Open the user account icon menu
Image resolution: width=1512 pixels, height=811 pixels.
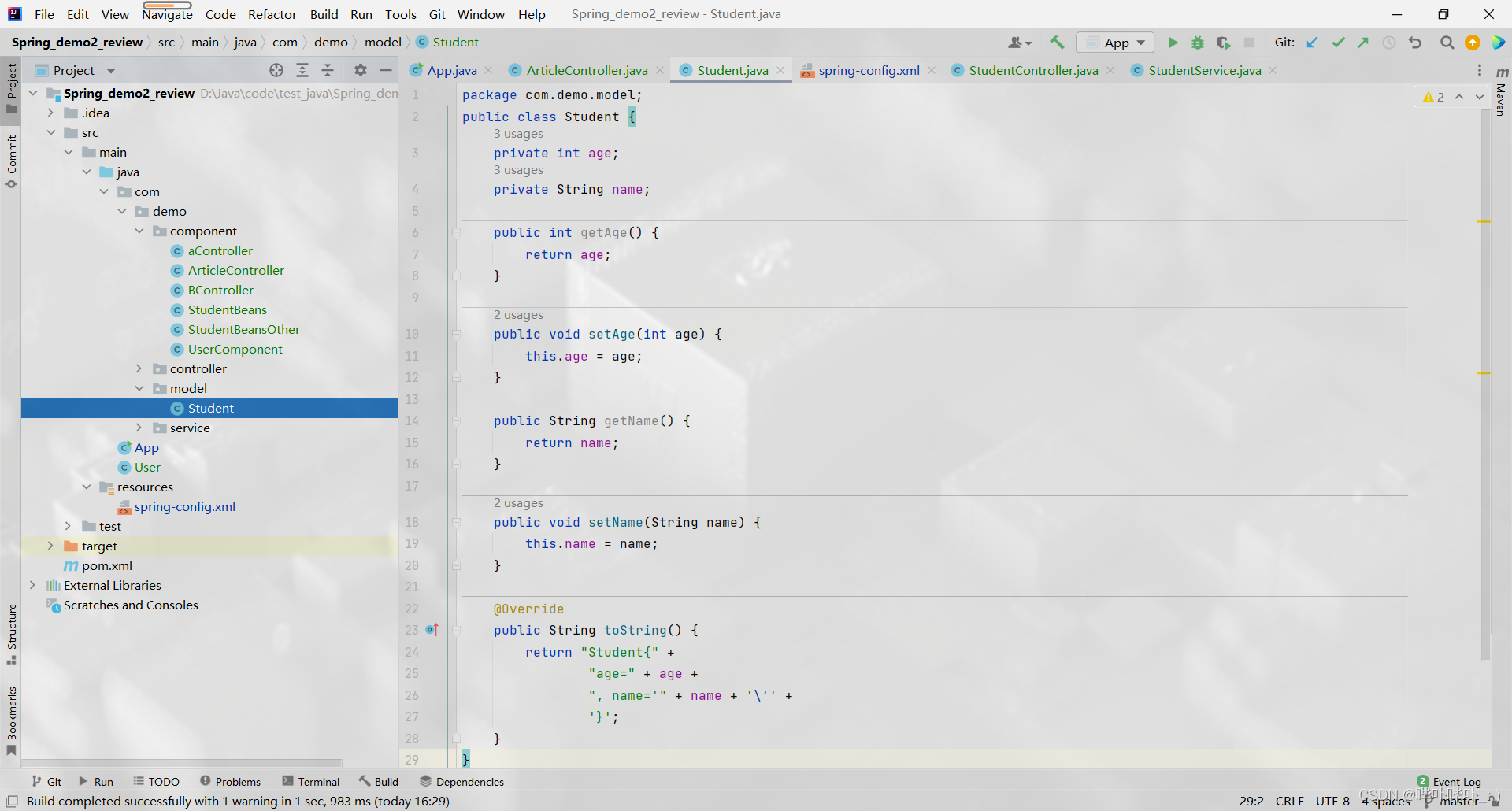click(1020, 43)
